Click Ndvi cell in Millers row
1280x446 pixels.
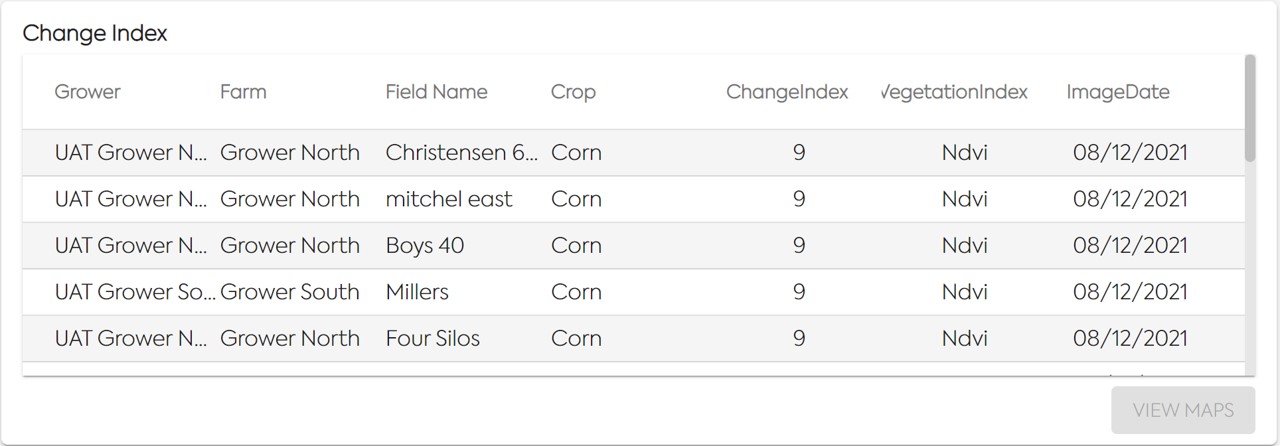[964, 292]
